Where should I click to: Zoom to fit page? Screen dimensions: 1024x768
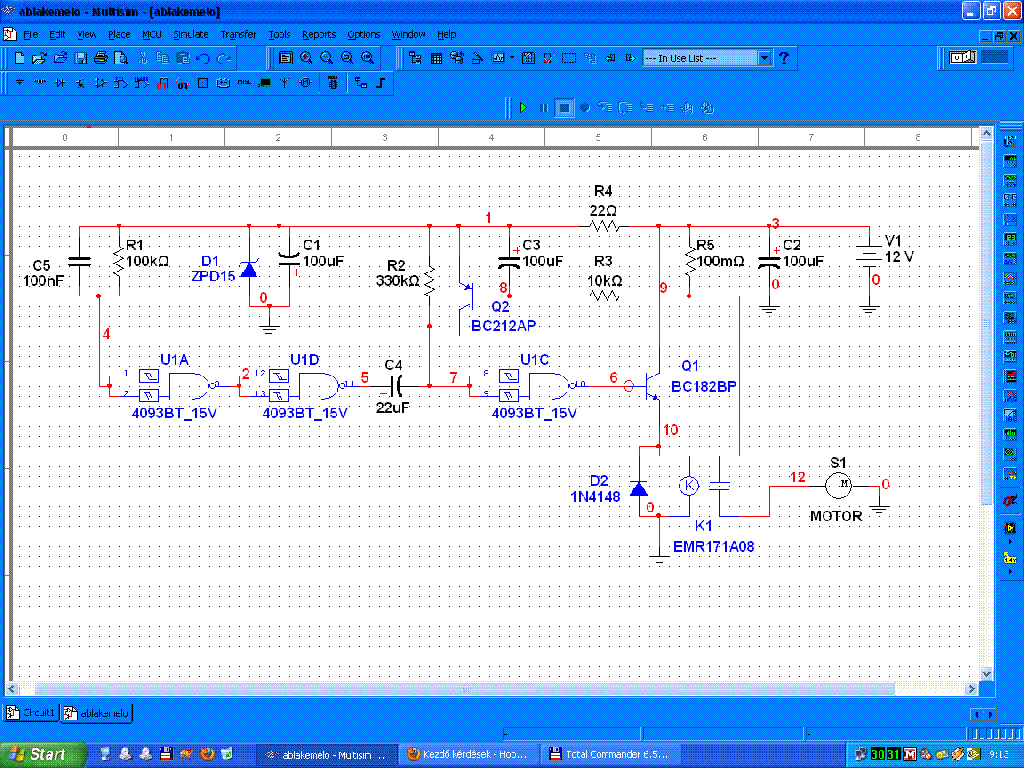[x=367, y=58]
